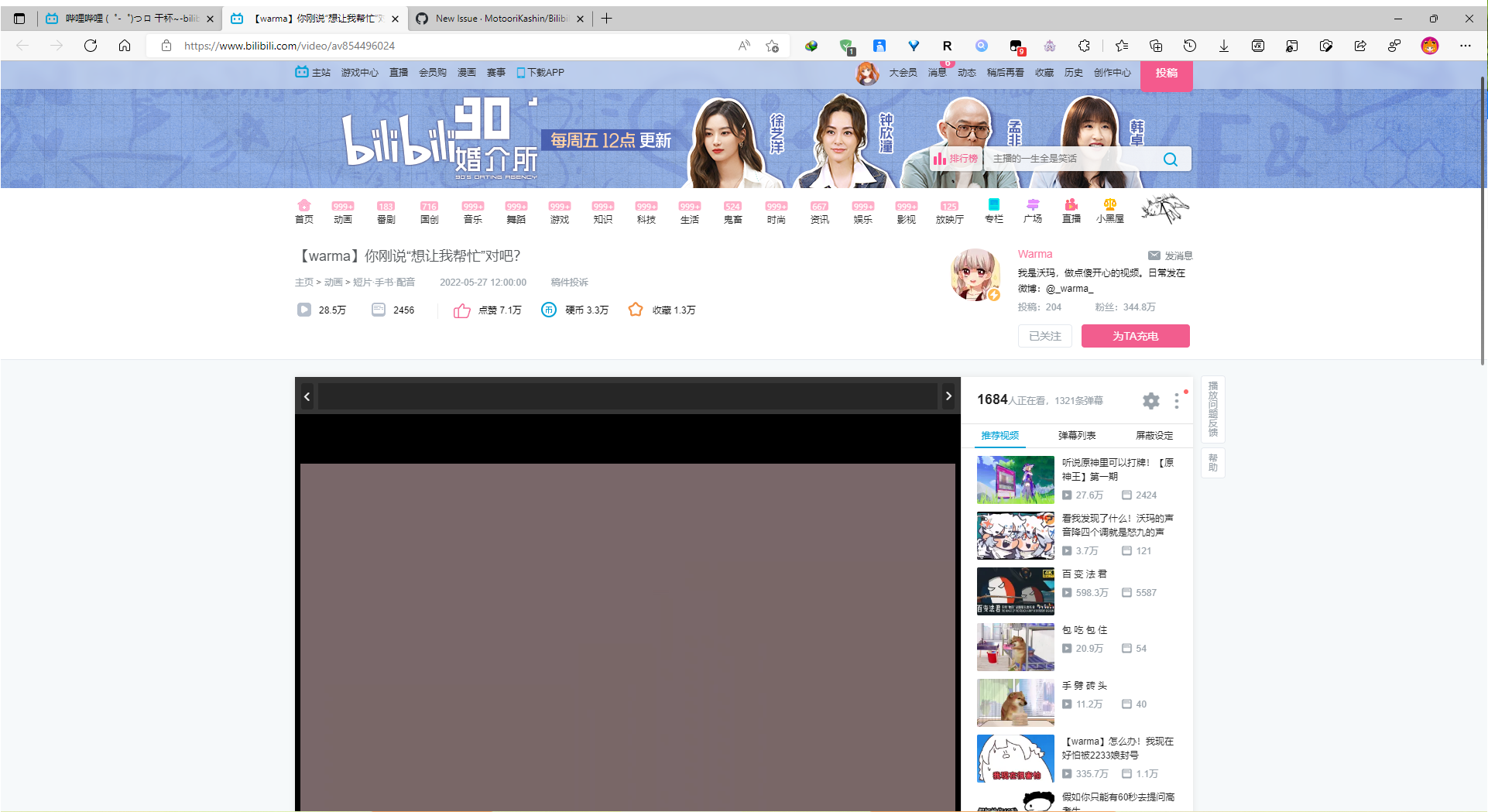This screenshot has height=812, width=1488.
Task: Open the 百变法君 recommended video thumbnail
Action: pyautogui.click(x=1015, y=591)
